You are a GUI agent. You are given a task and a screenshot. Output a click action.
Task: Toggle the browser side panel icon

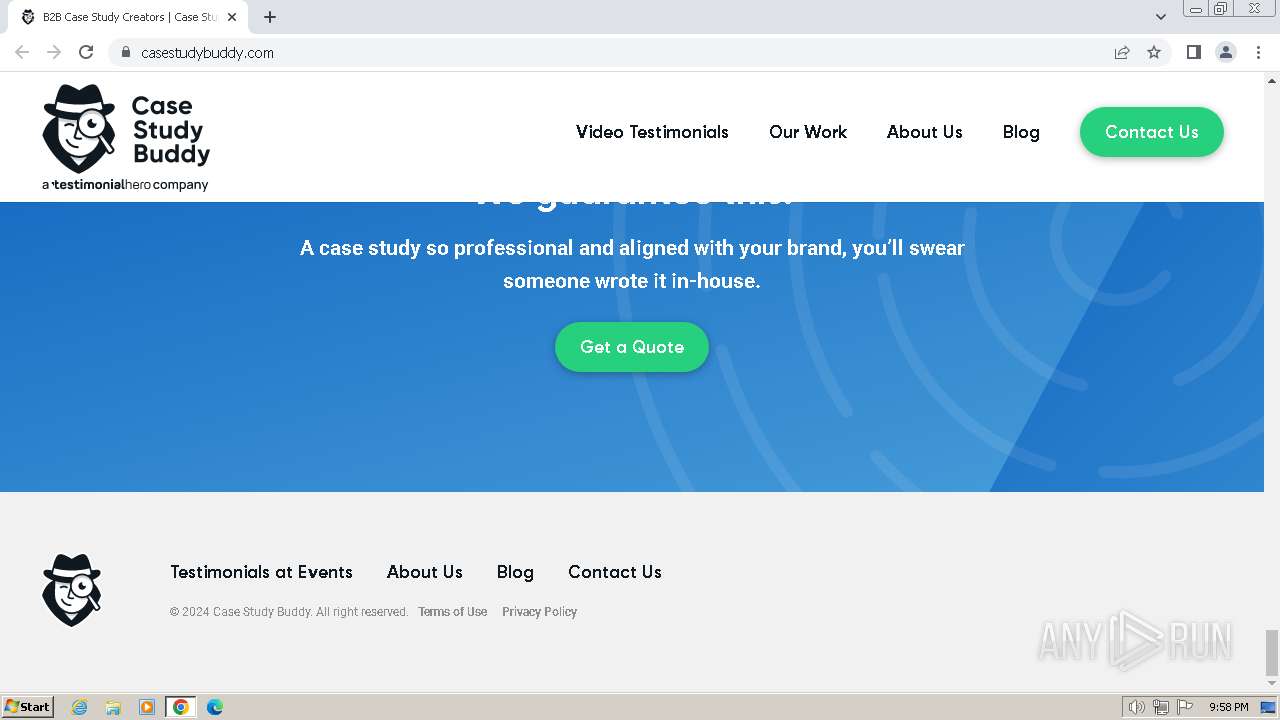[x=1193, y=52]
